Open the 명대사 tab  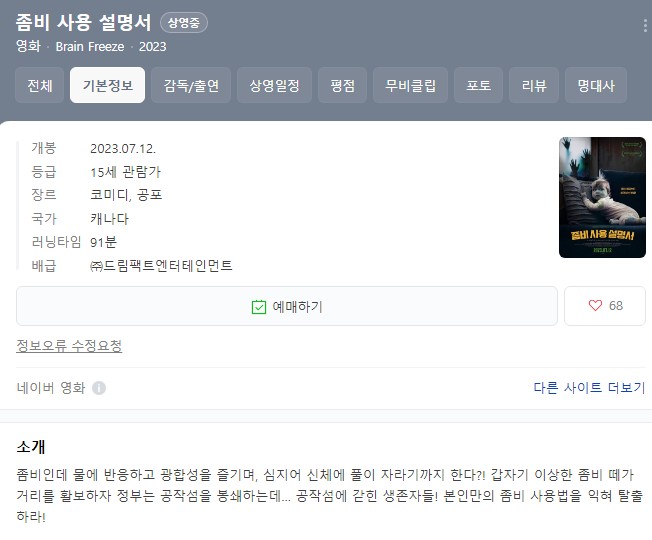pyautogui.click(x=596, y=85)
